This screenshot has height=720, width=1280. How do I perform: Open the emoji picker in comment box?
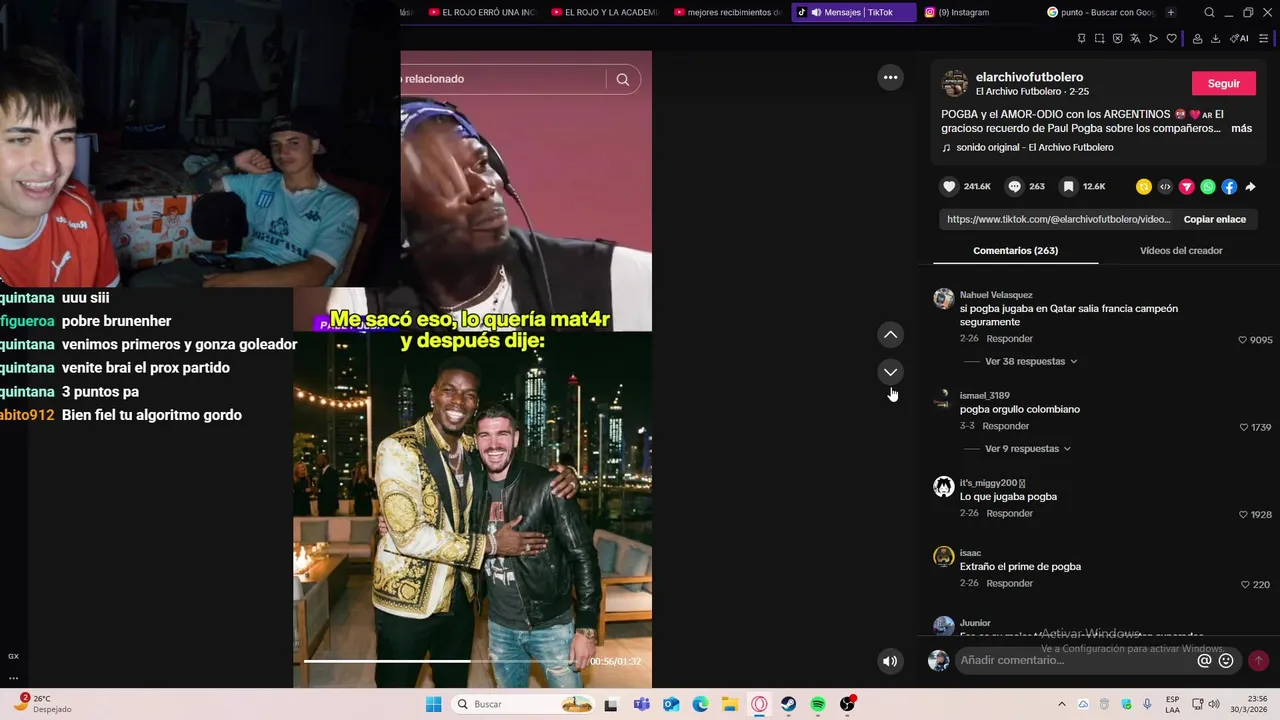1226,661
